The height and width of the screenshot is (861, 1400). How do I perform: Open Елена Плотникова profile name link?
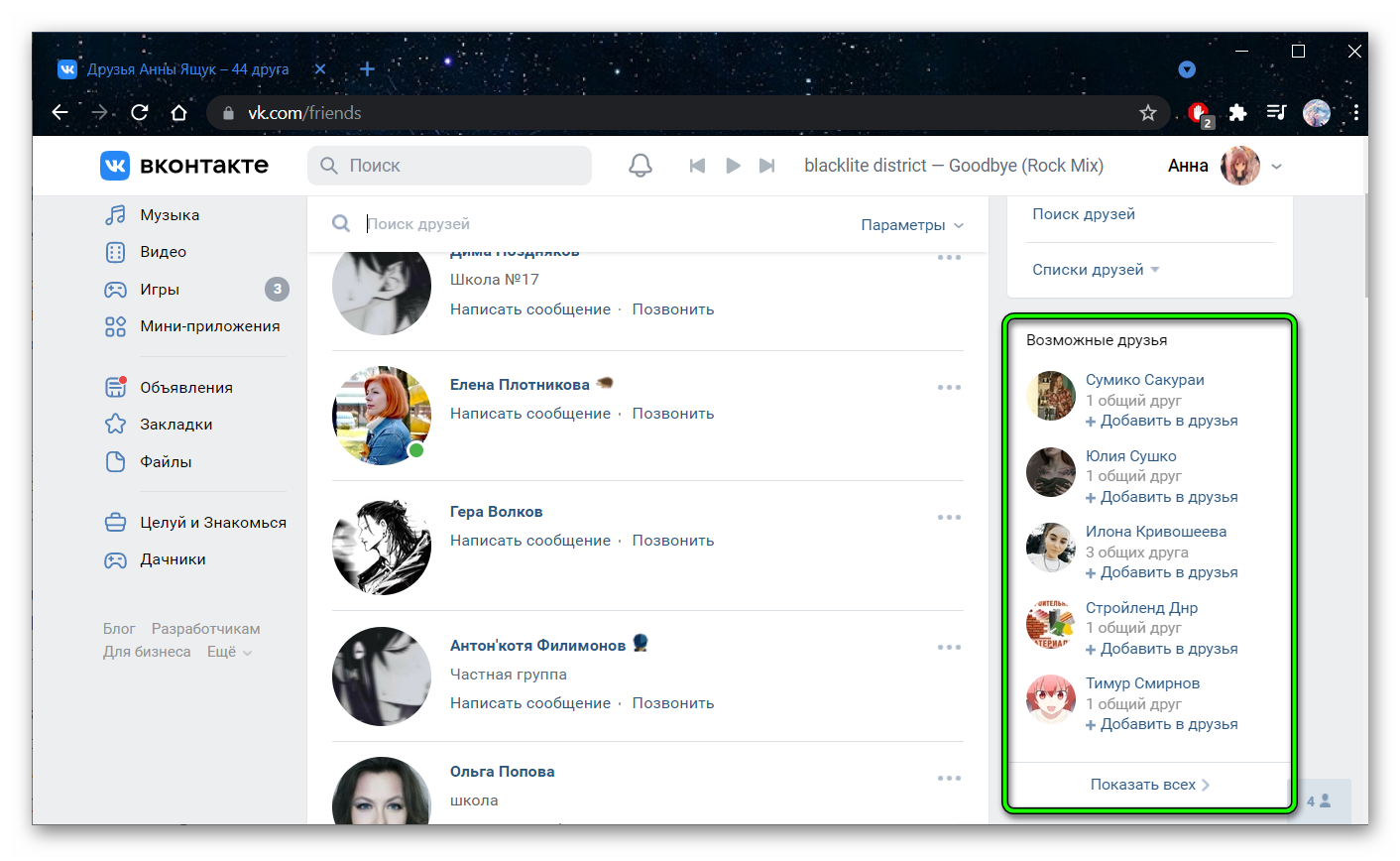[520, 385]
